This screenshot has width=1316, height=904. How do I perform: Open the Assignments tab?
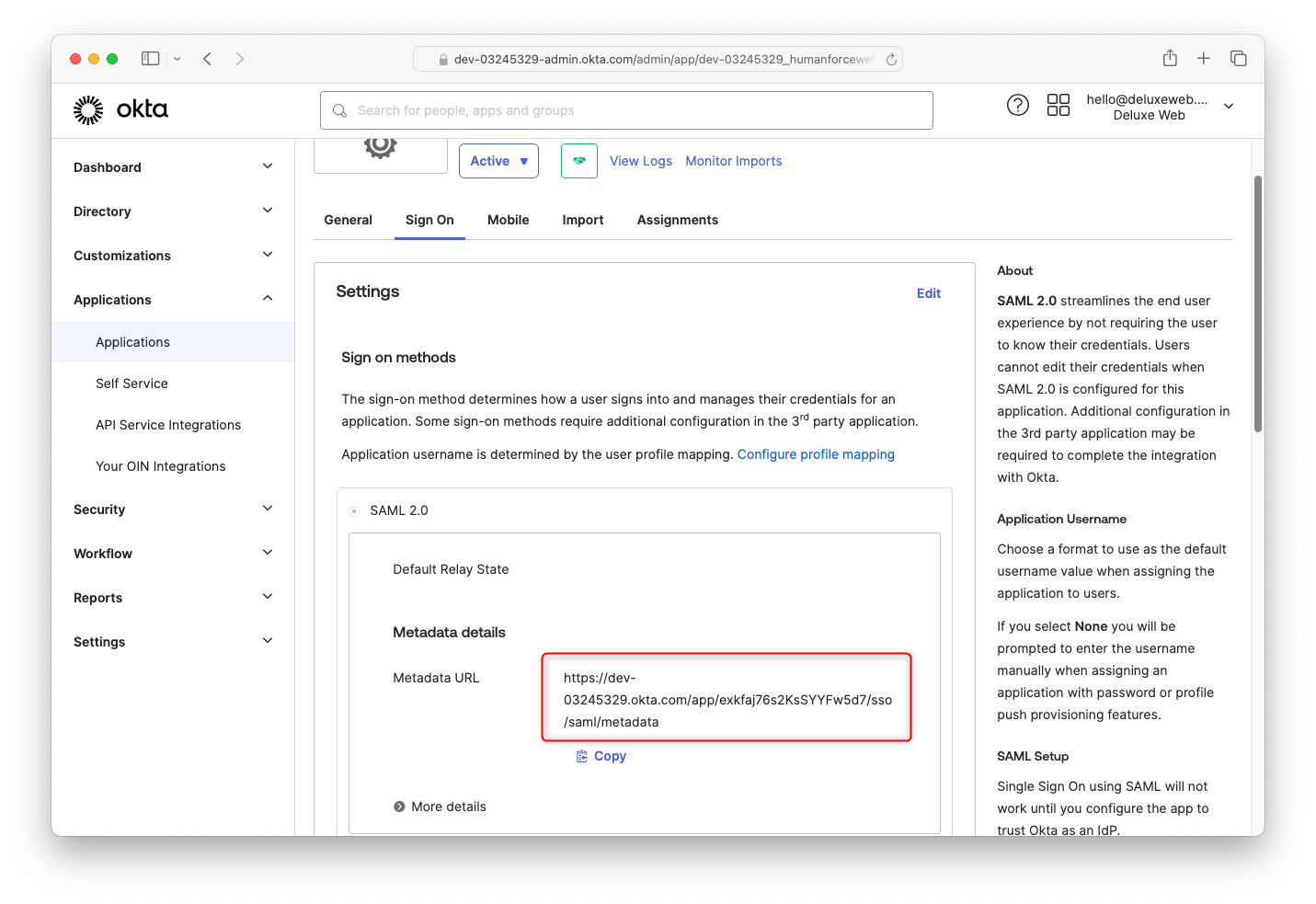pos(678,220)
